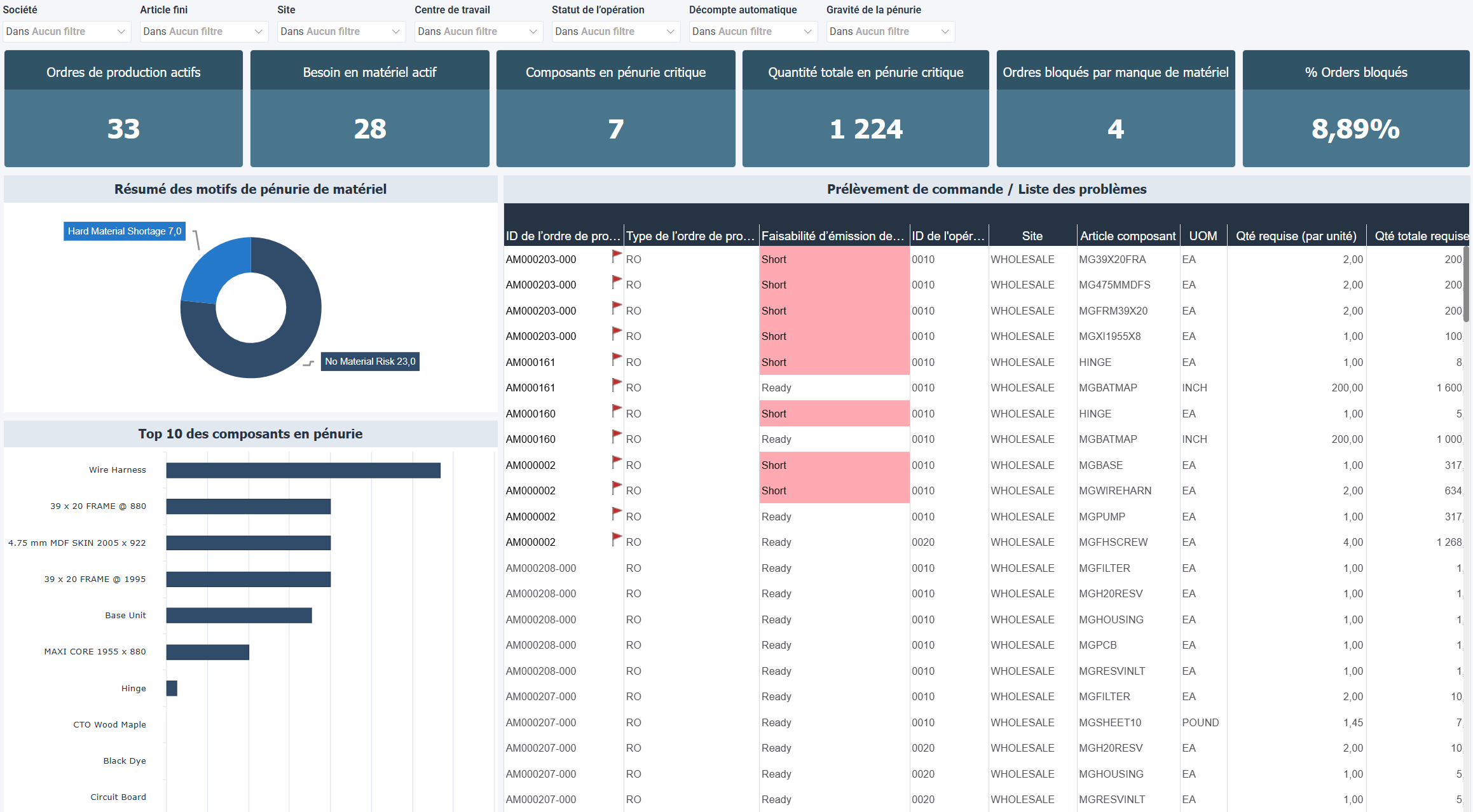
Task: Sort by Article composant column header
Action: 1128,236
